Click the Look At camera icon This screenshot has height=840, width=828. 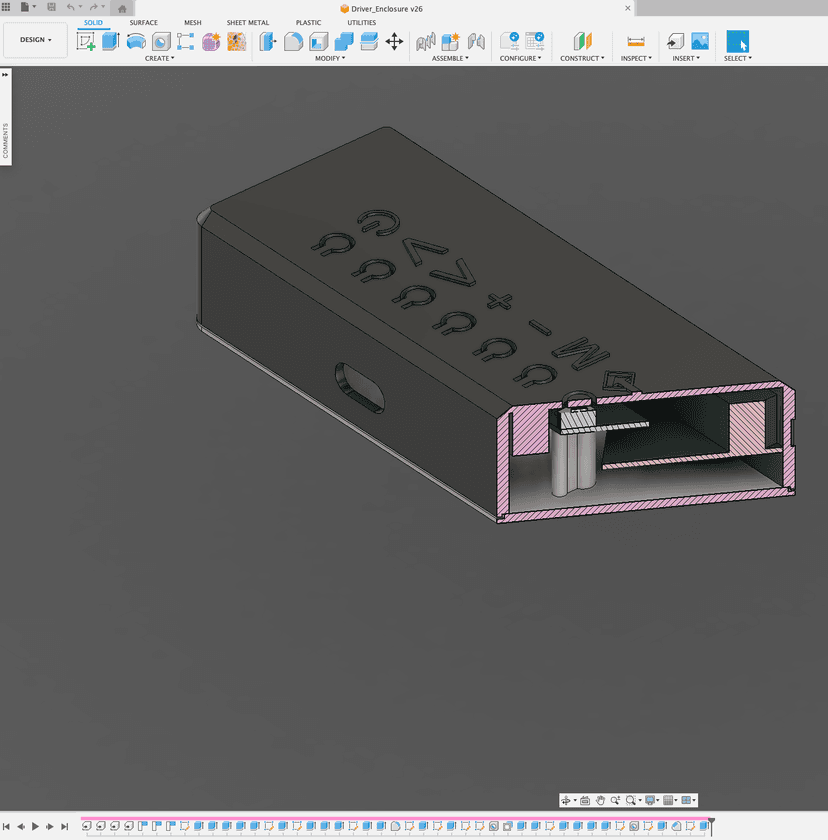coord(585,800)
